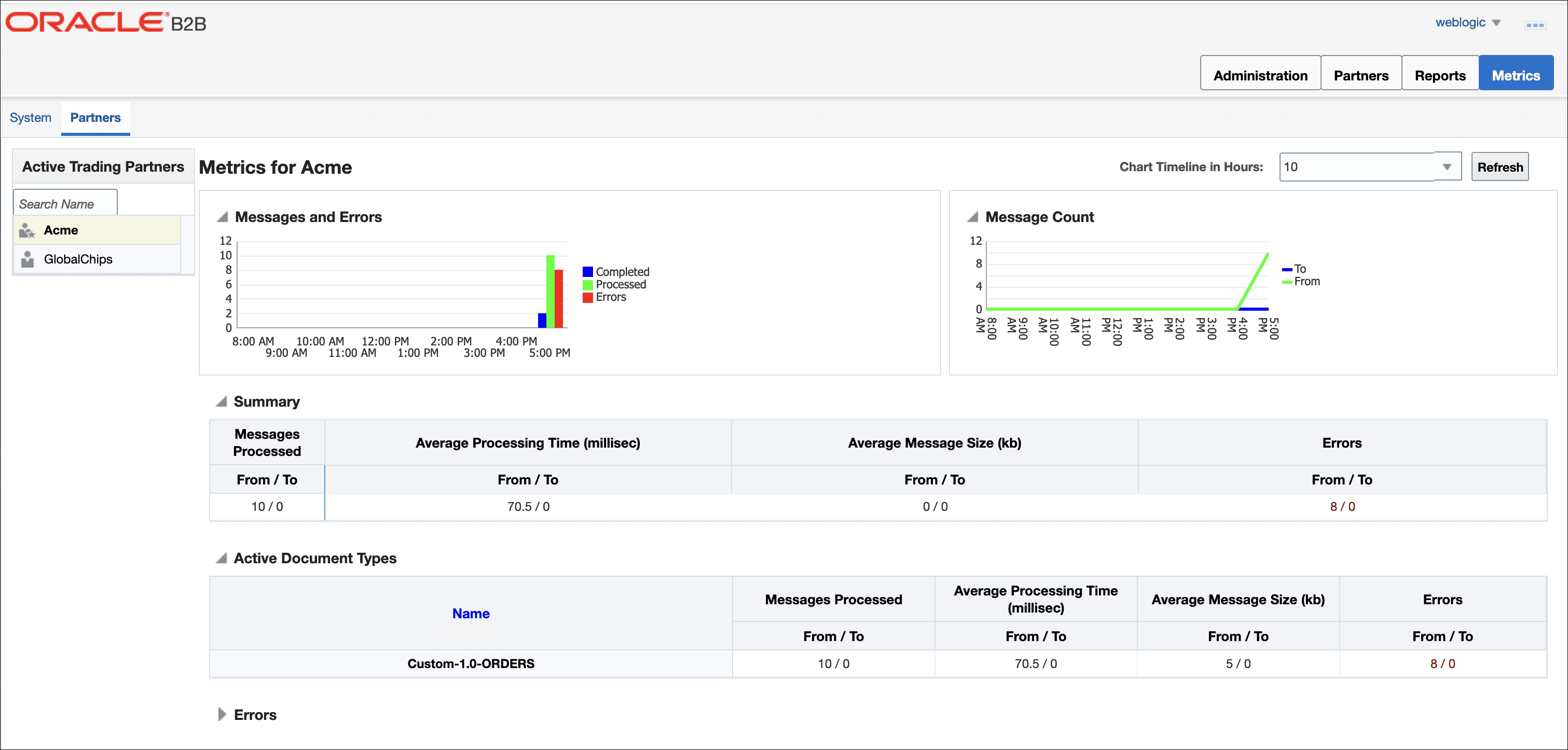Open the options menu icon beside weblogic
1568x750 pixels.
click(1534, 25)
